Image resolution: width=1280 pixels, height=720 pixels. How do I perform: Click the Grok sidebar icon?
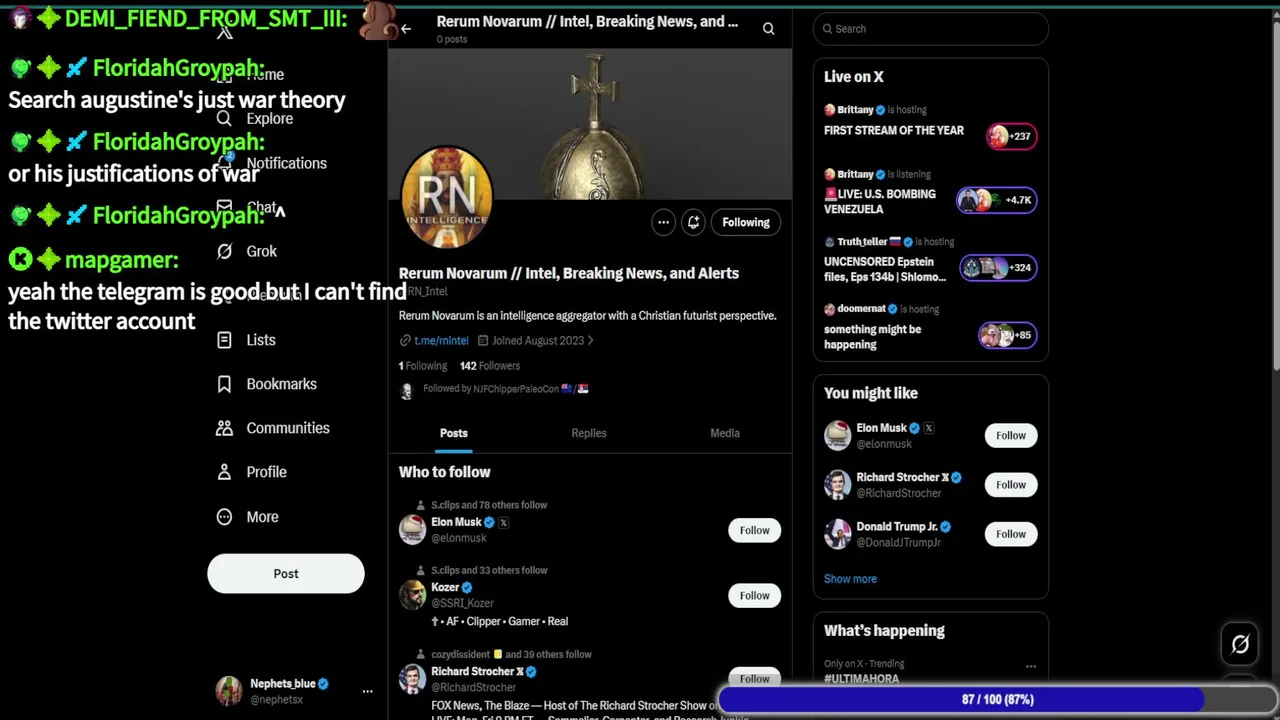click(x=224, y=251)
